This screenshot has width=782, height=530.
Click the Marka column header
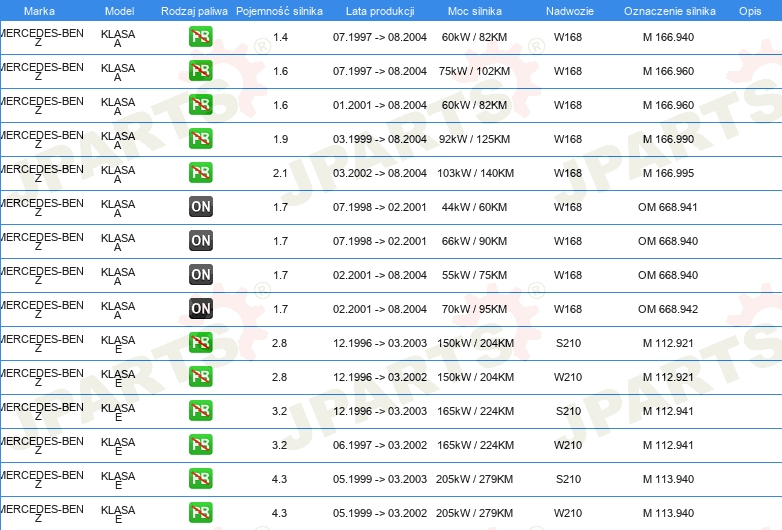pyautogui.click(x=39, y=11)
